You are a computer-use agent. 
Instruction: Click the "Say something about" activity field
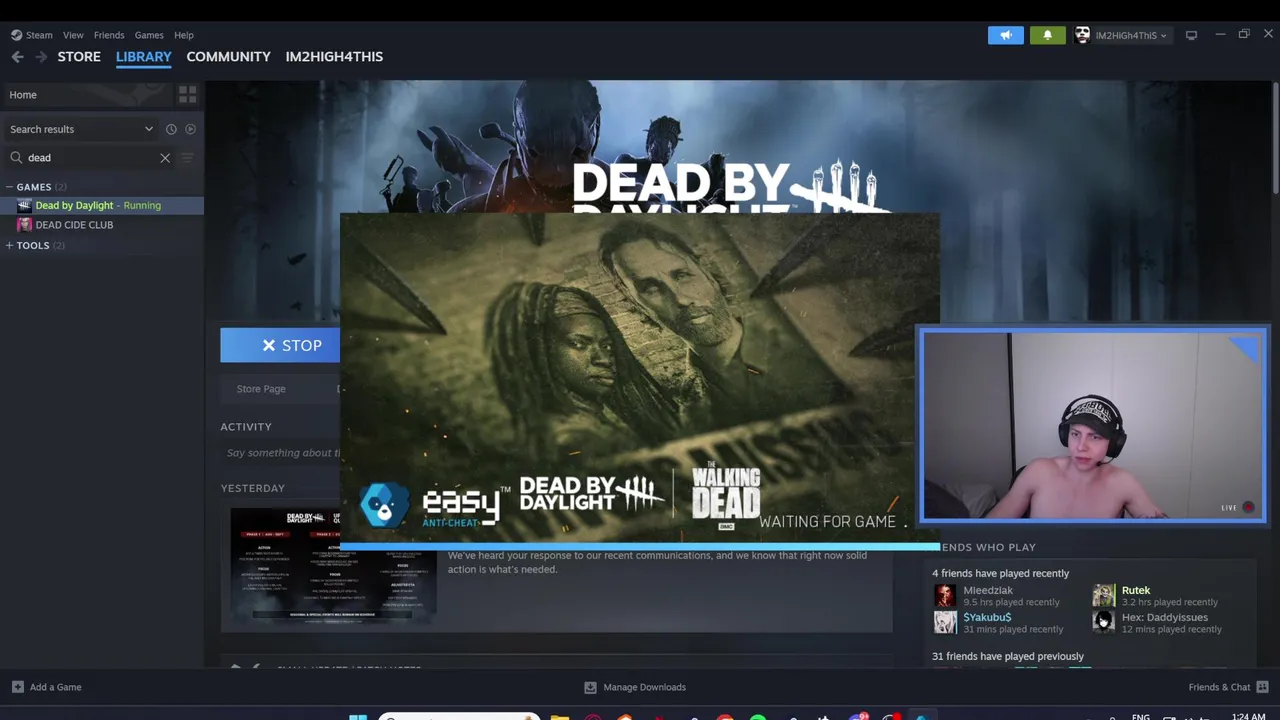point(282,453)
